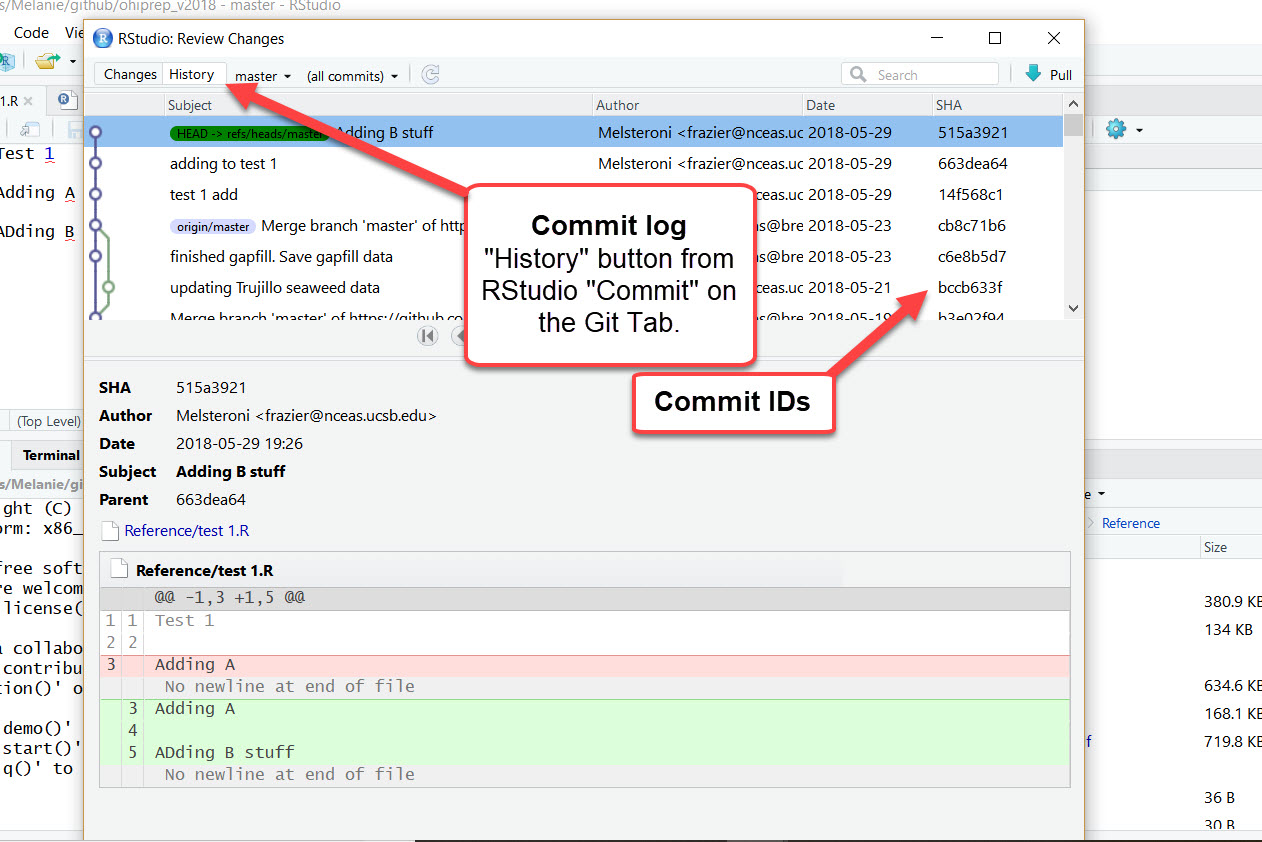This screenshot has width=1262, height=842.
Task: Maximize the Review Changes window
Action: tap(995, 38)
